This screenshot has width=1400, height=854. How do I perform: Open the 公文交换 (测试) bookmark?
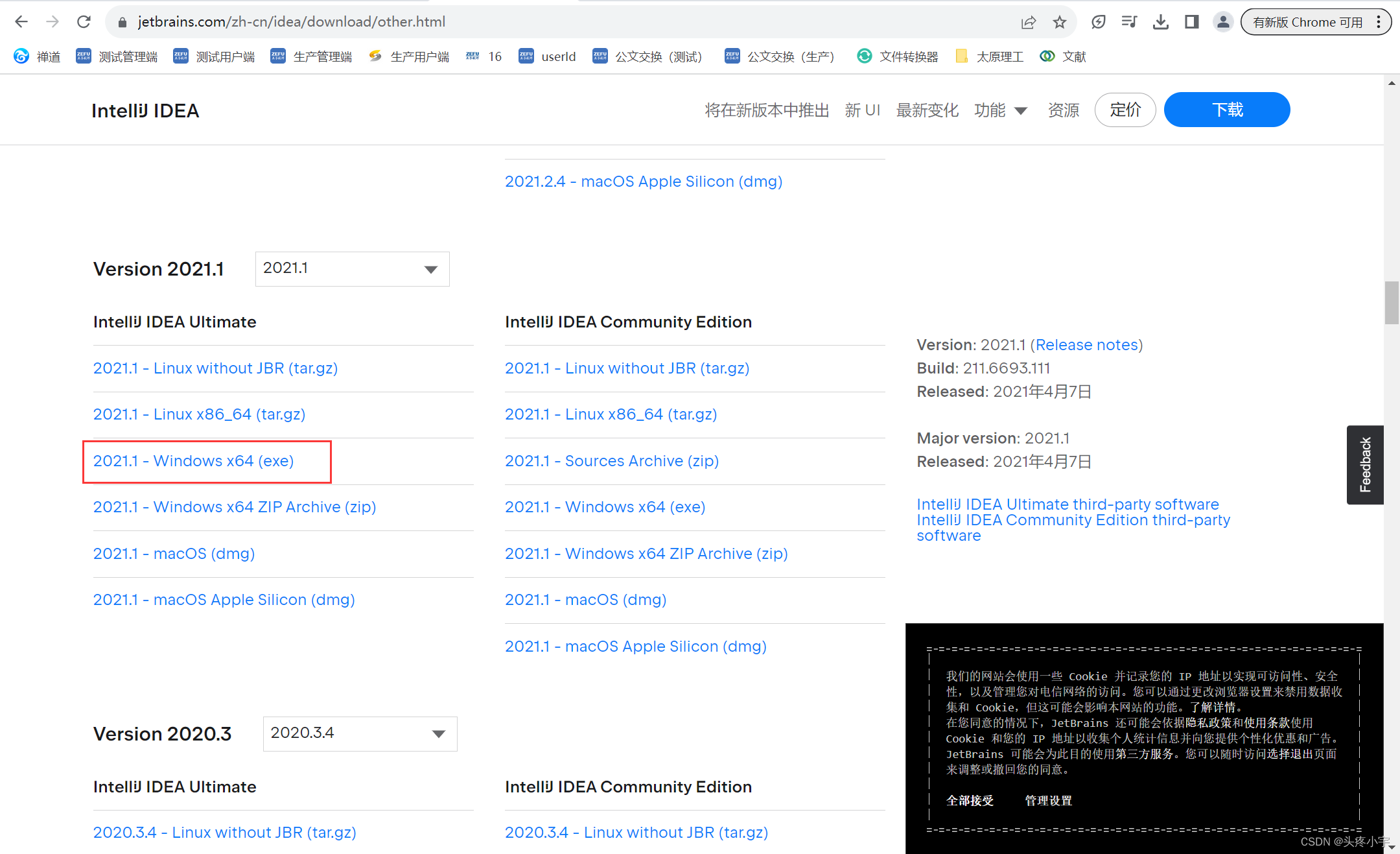click(647, 56)
